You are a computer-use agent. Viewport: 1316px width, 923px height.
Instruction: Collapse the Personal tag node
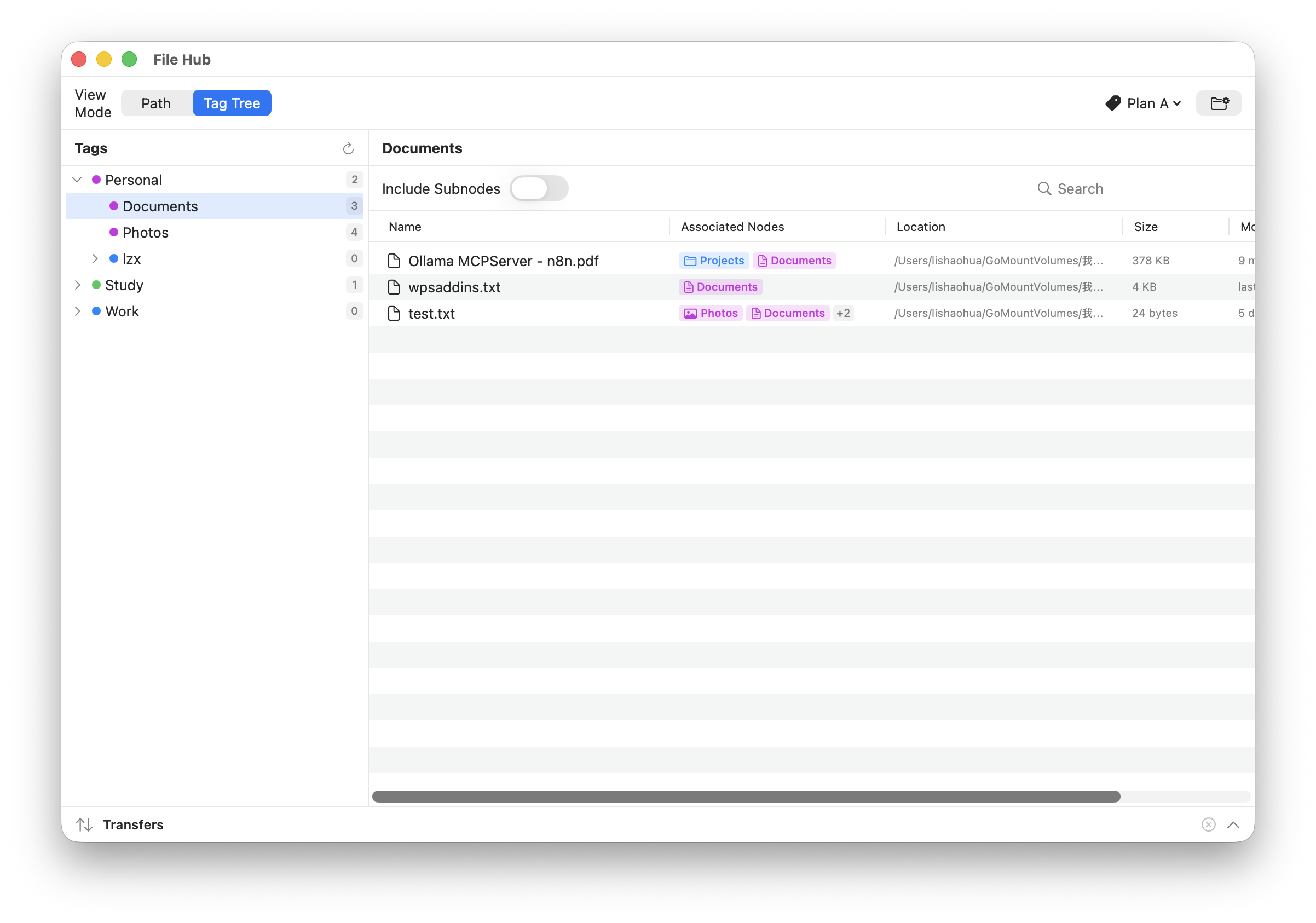point(77,180)
